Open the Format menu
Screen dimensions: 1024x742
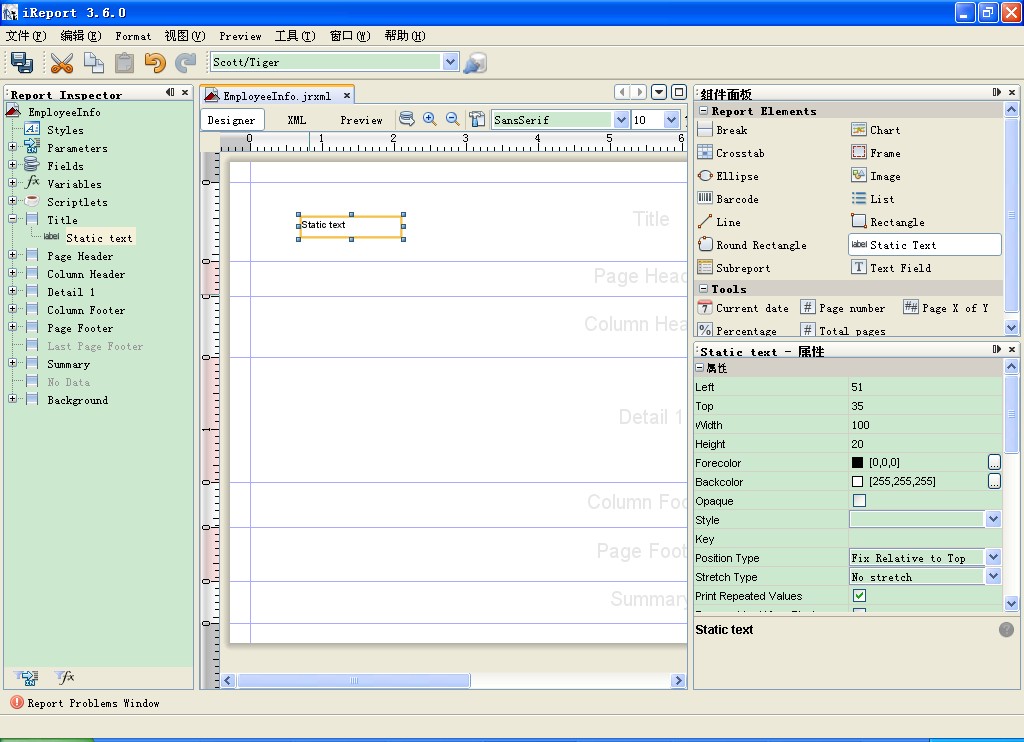tap(133, 36)
